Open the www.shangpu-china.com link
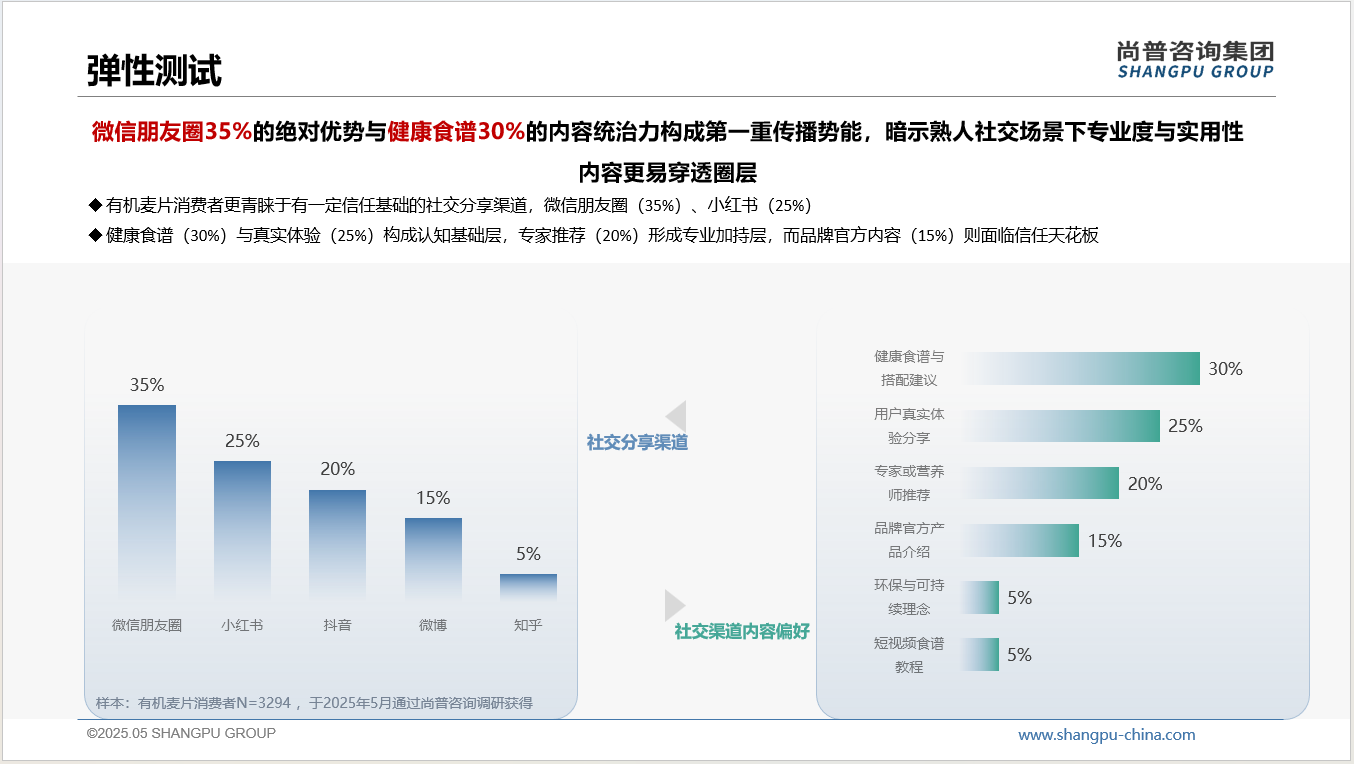The width and height of the screenshot is (1354, 764). coord(1107,735)
